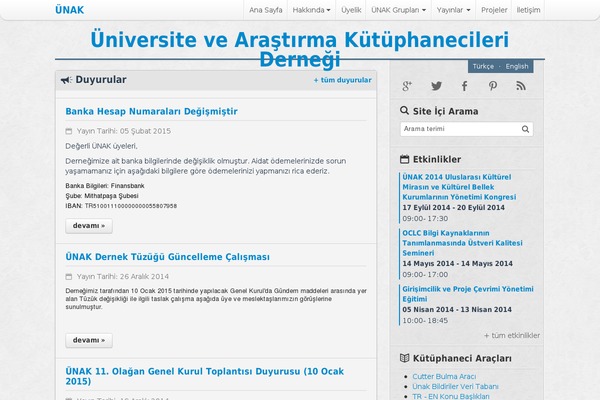Viewport: 600px width, 400px height.
Task: Click the Üniversite ve Araştırma Kütüphanecileri Derneği title
Action: (300, 49)
